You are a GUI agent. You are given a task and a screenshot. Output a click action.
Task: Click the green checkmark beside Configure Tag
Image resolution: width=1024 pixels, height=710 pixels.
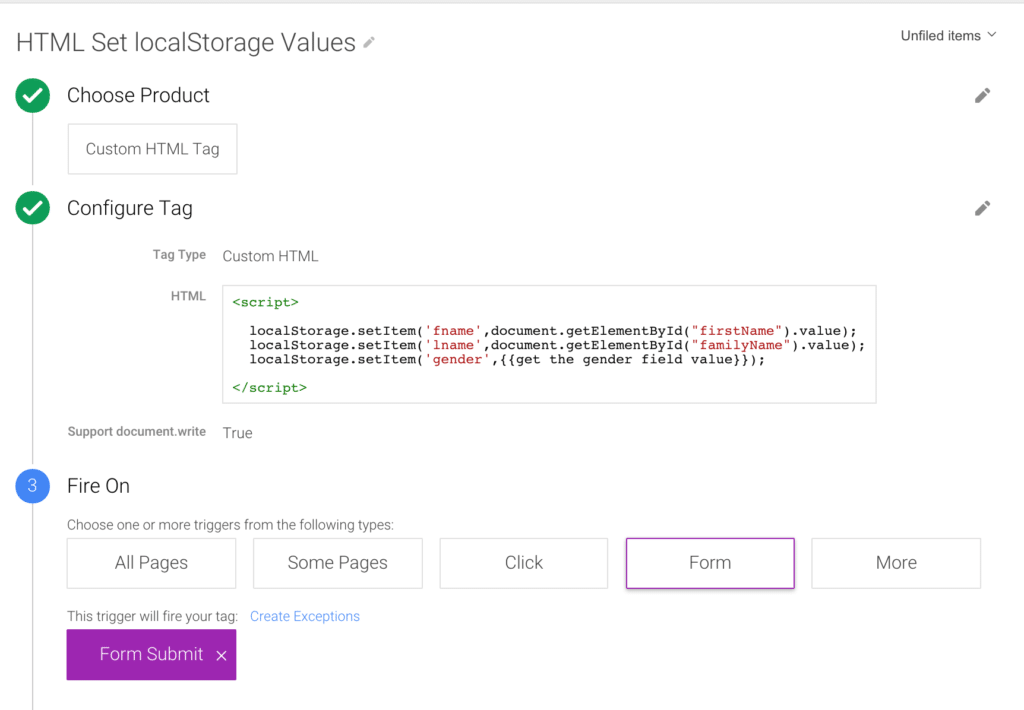point(33,208)
